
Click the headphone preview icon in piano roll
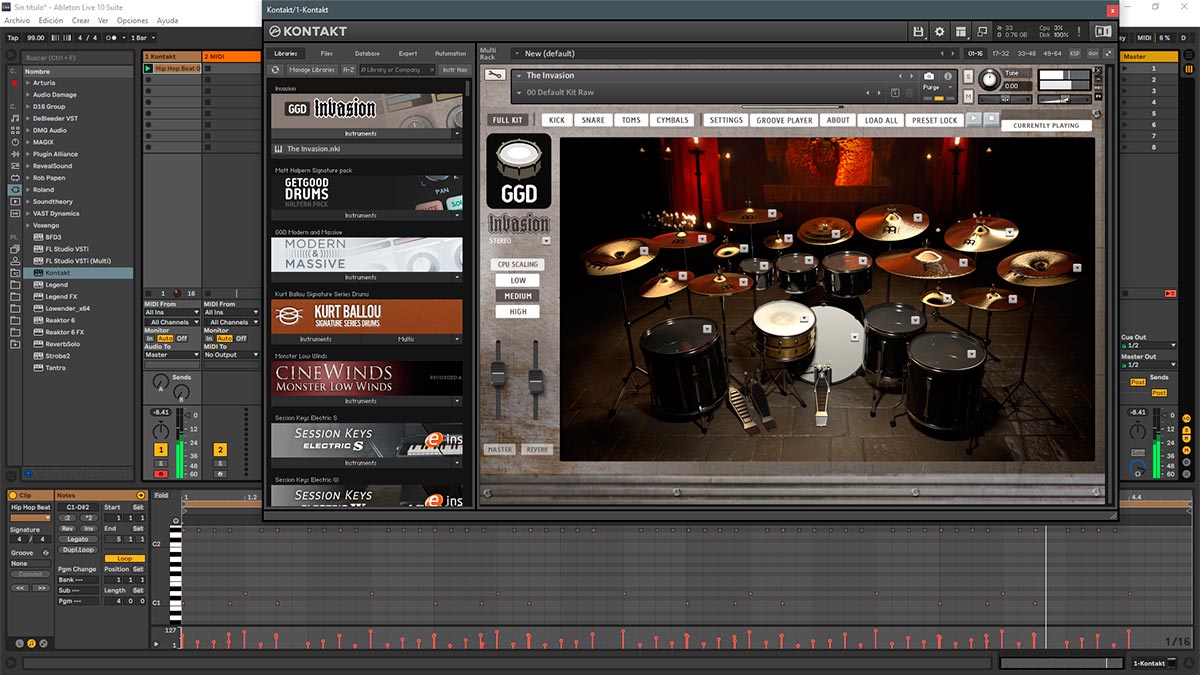point(176,521)
